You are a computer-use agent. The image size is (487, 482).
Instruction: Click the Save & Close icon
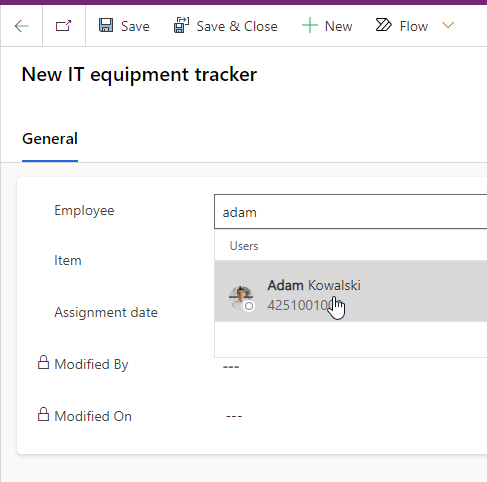[x=181, y=25]
